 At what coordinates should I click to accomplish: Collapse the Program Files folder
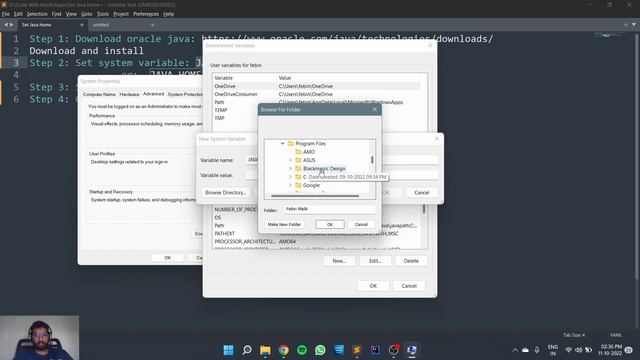tap(282, 144)
